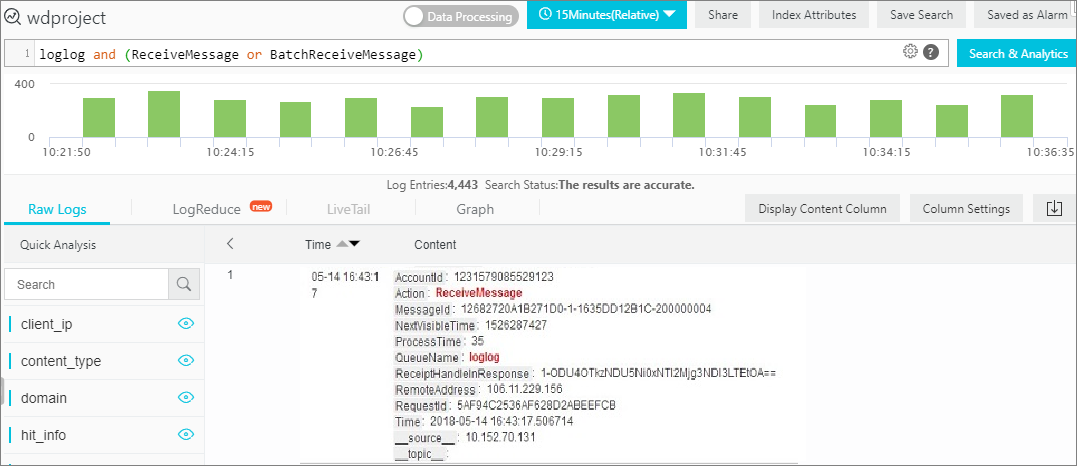
Task: Click the clock icon on time range button
Action: click(x=546, y=14)
